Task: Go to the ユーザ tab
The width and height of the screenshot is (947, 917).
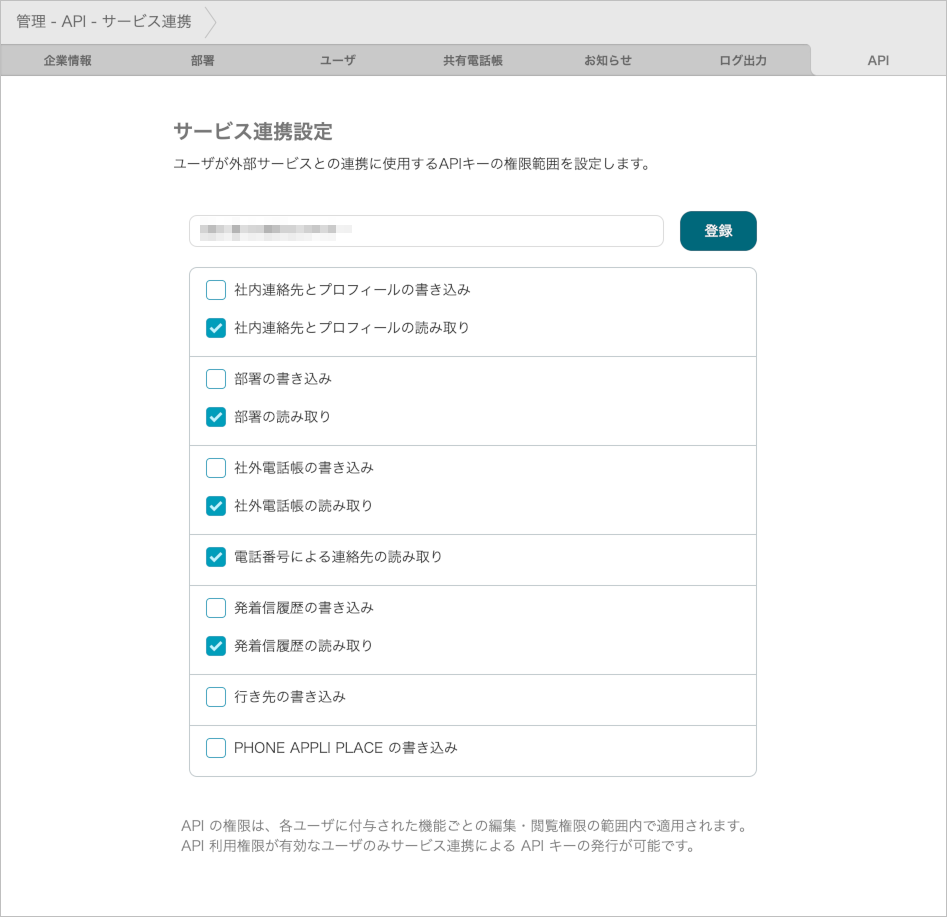Action: (338, 60)
